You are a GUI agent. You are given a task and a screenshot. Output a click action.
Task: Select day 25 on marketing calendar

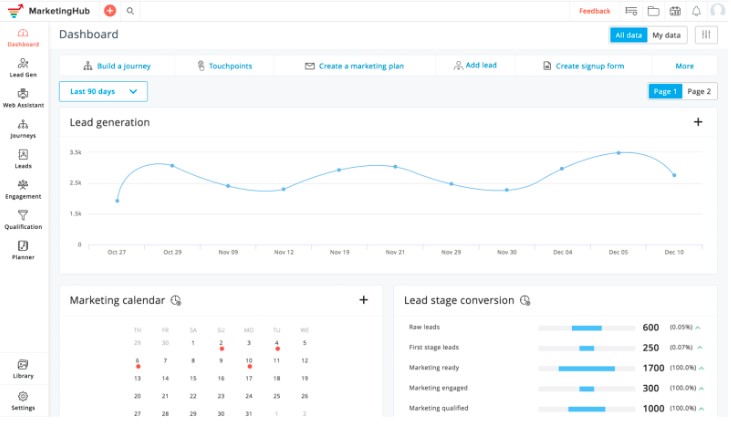coord(277,396)
